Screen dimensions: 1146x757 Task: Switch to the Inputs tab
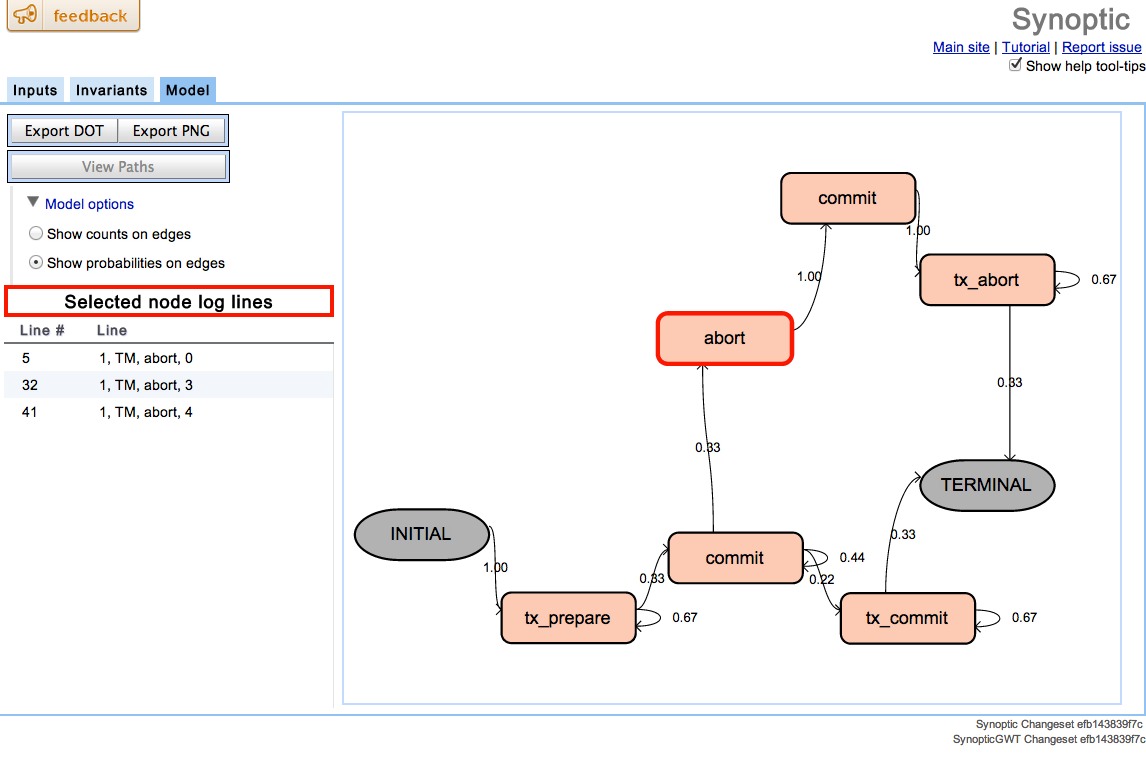coord(34,89)
